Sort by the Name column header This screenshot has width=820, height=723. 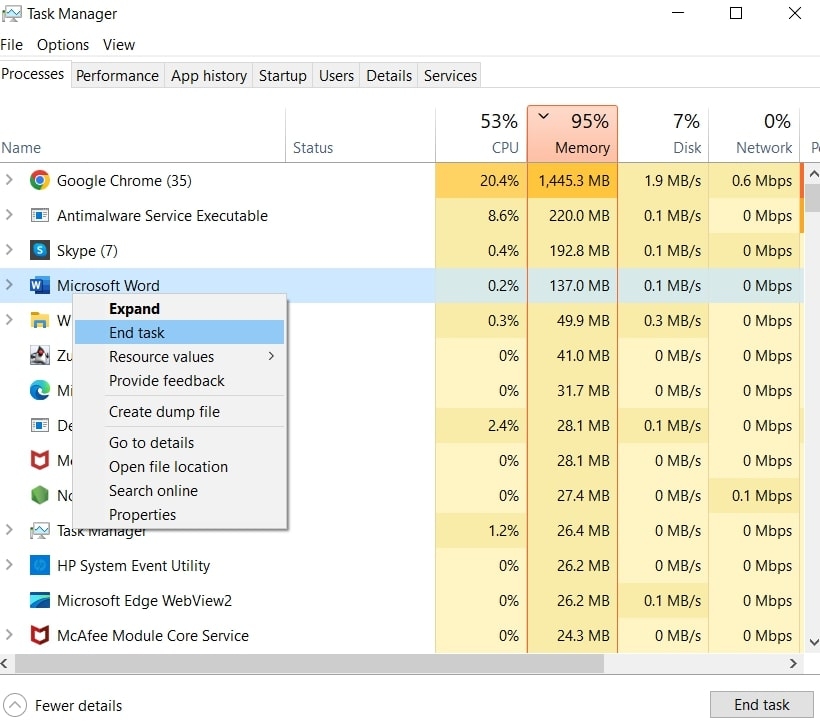[142, 134]
